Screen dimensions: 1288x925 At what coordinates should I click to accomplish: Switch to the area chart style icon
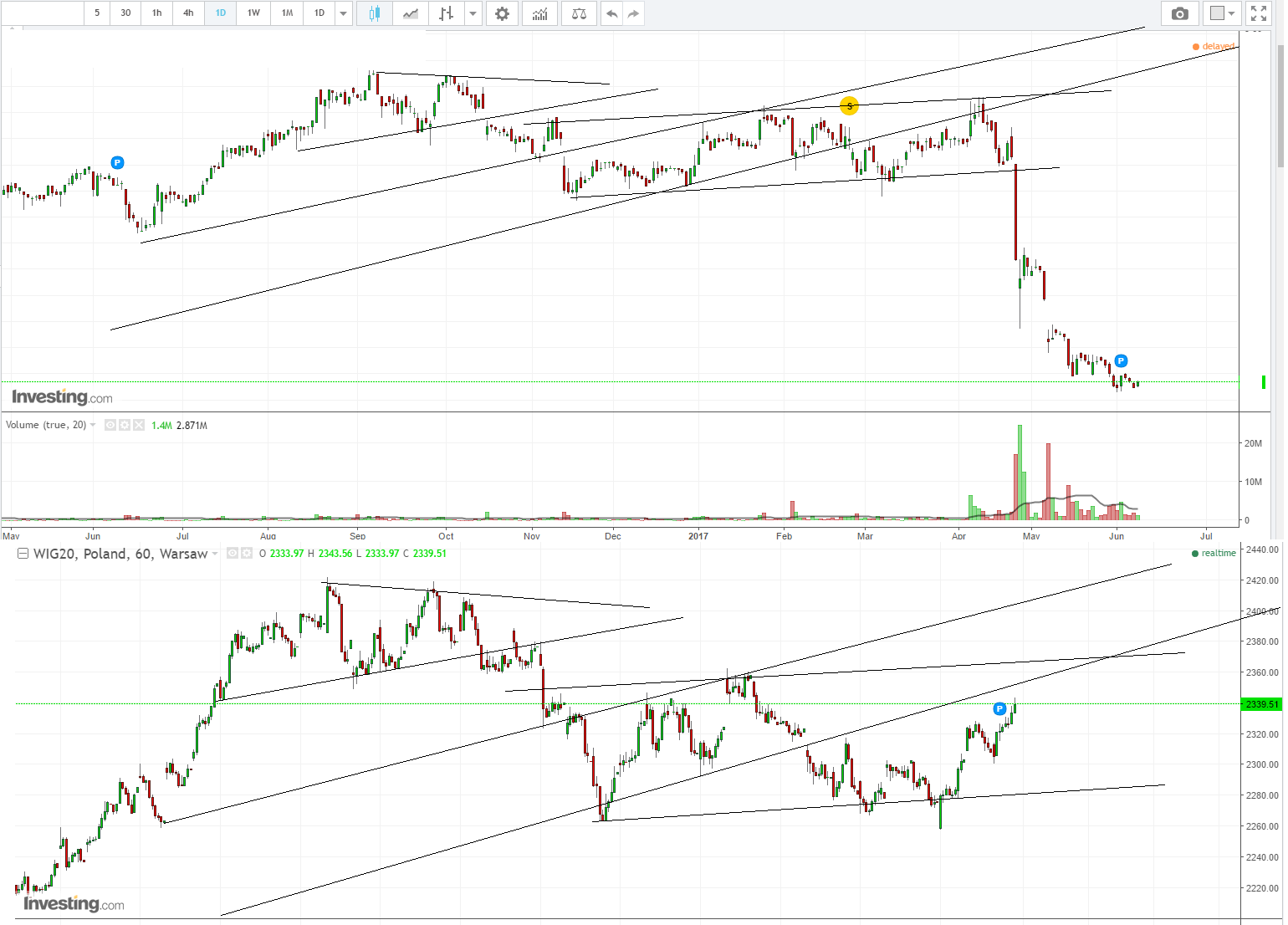(x=411, y=13)
